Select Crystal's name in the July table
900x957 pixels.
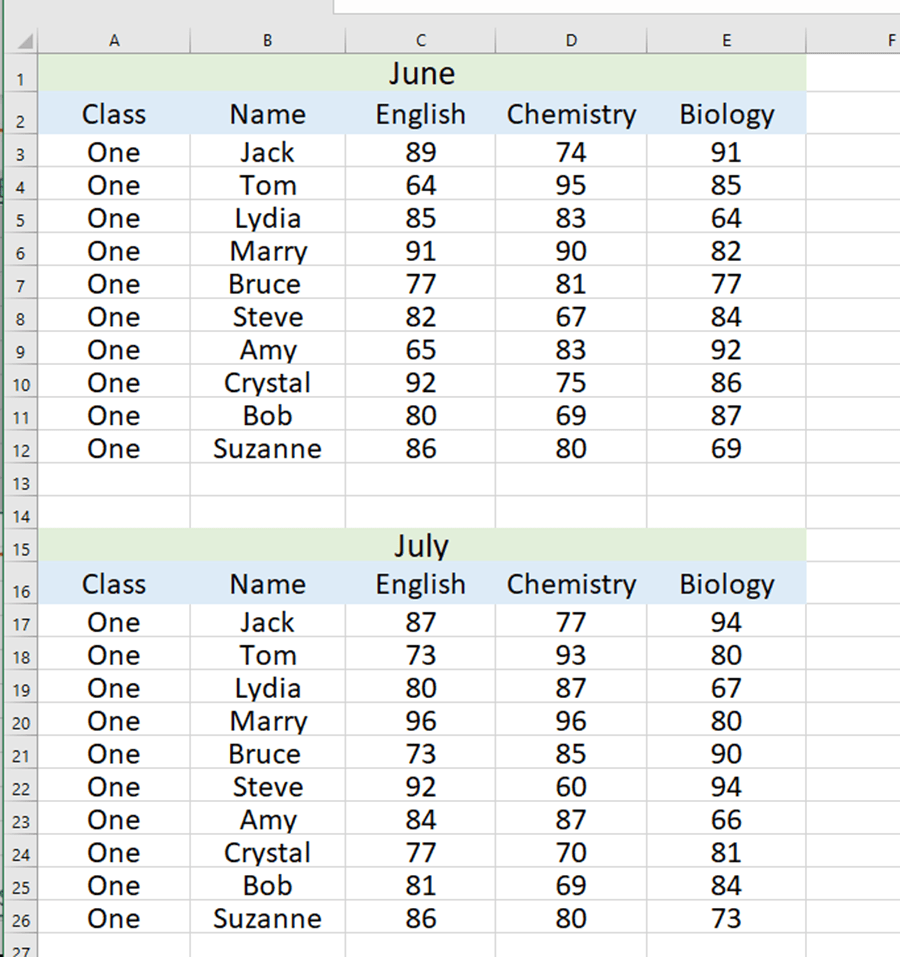267,853
